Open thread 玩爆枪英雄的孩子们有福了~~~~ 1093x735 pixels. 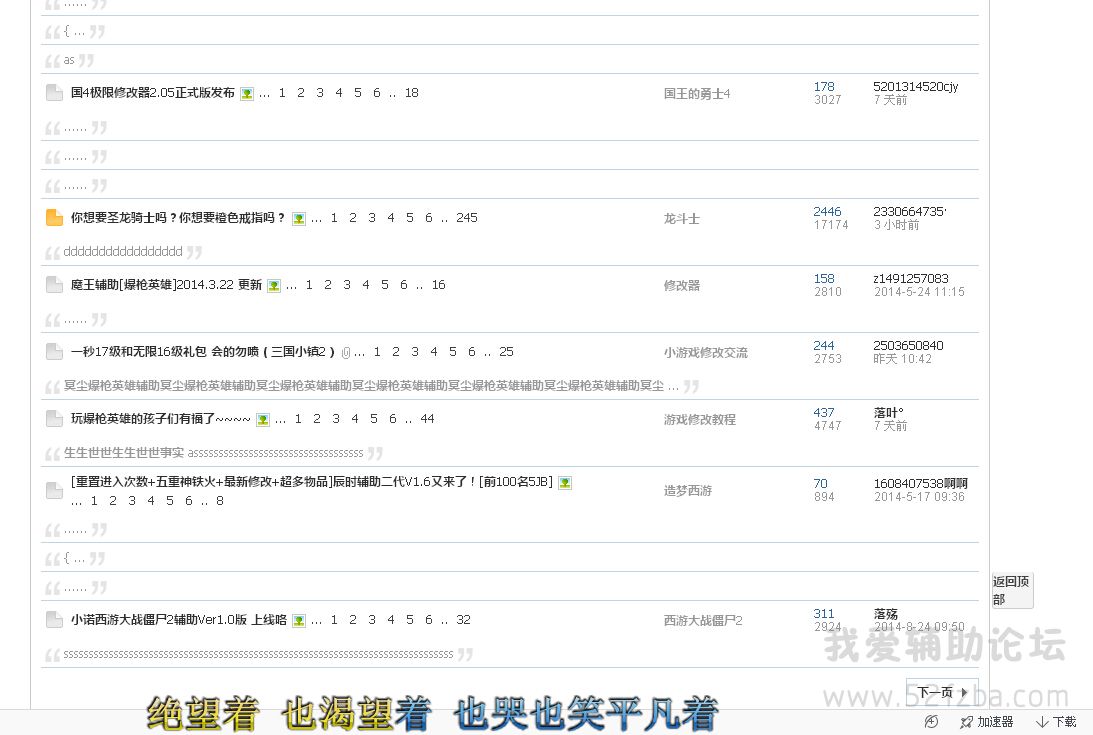[160, 418]
